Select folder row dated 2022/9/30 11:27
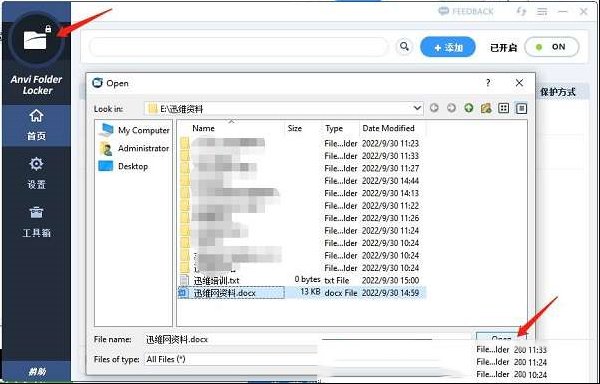This screenshot has width=600, height=384. pyautogui.click(x=301, y=168)
